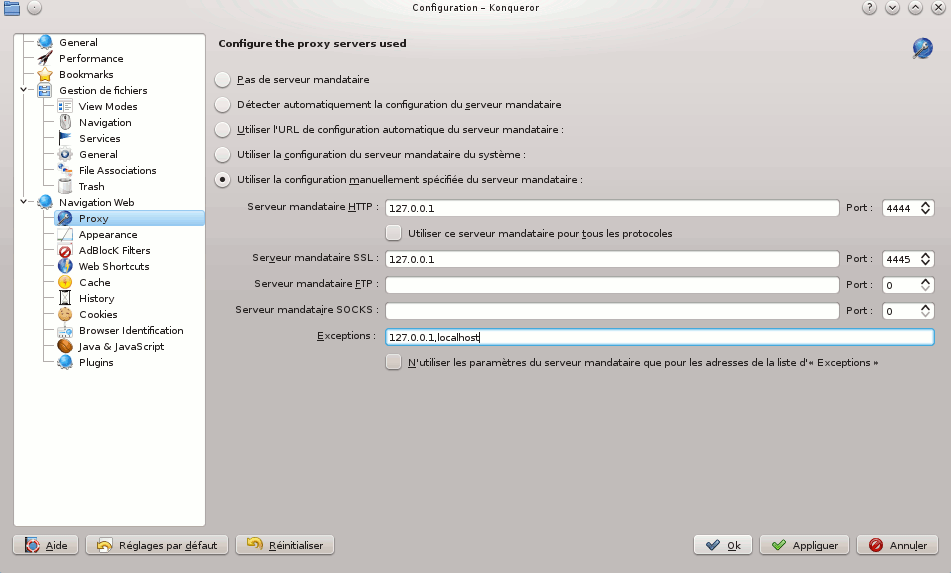Decrease the HTTP port 4444 spinner

pos(926,212)
